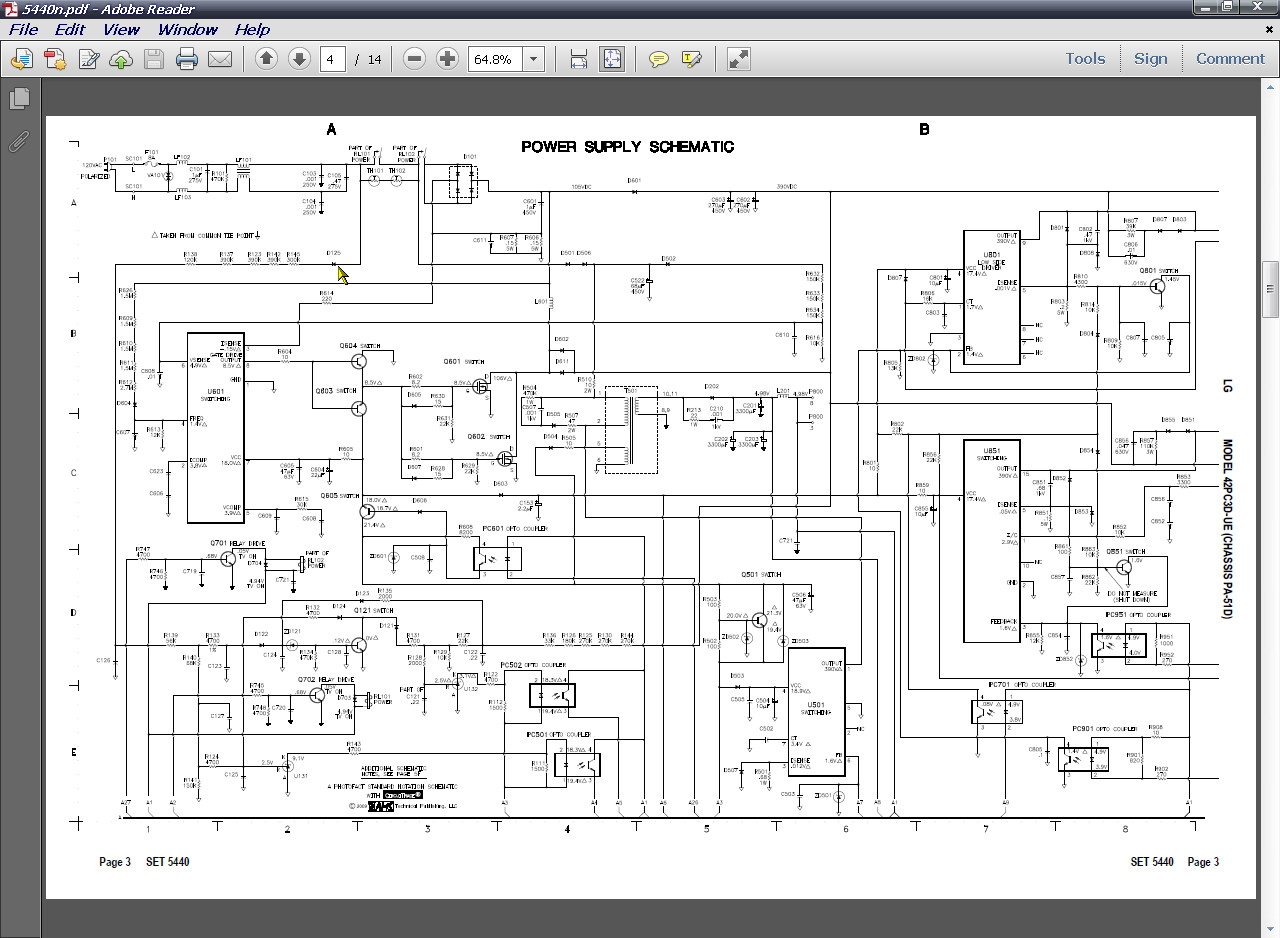Zoom out with minus button
Screen dimensions: 1280x938
point(414,59)
